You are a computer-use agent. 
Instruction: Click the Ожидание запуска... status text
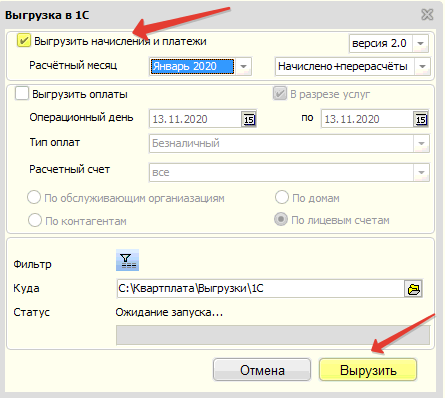click(x=169, y=312)
